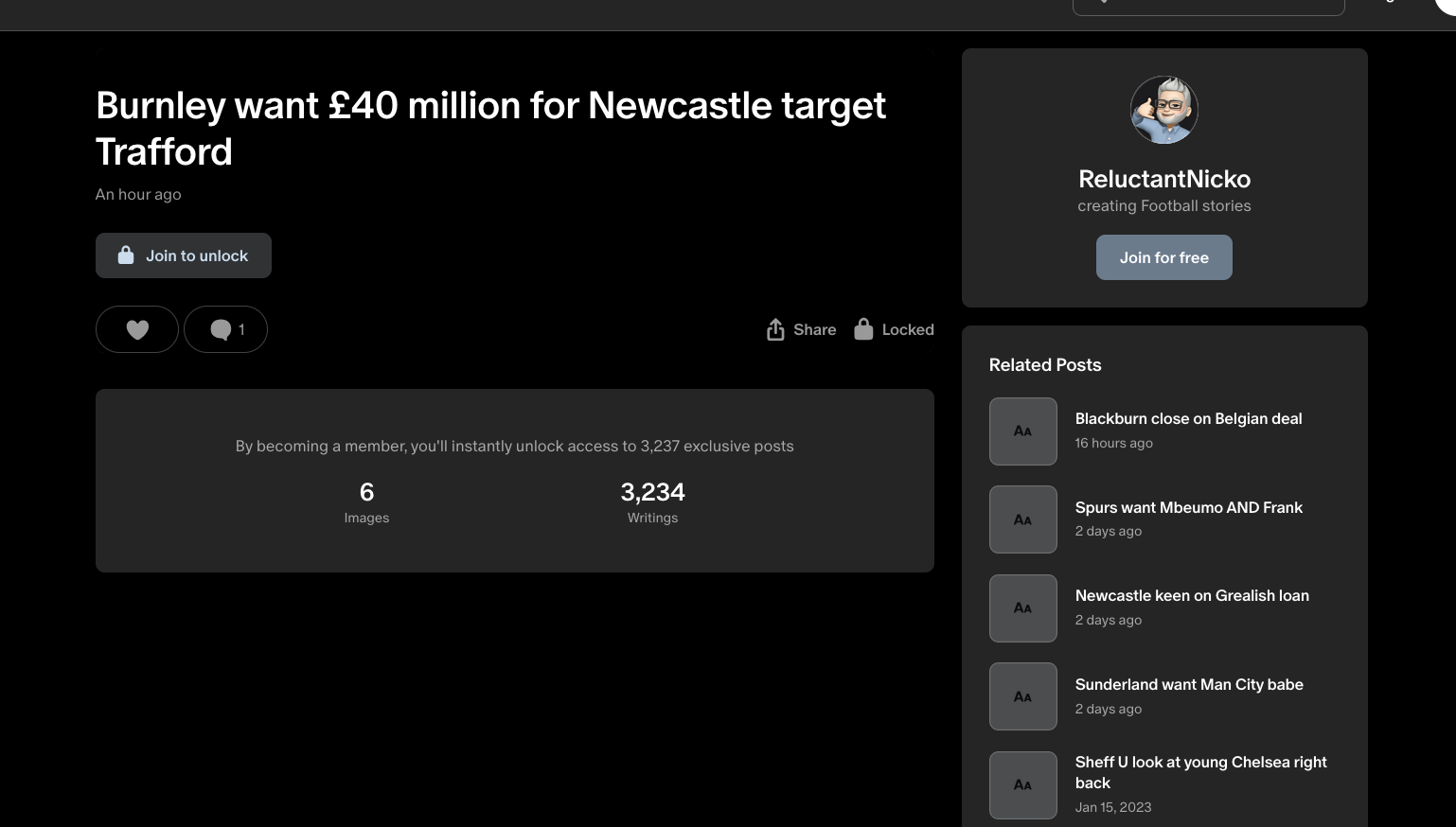Open Sunderland want Man City babe post
The image size is (1456, 827).
[x=1189, y=684]
